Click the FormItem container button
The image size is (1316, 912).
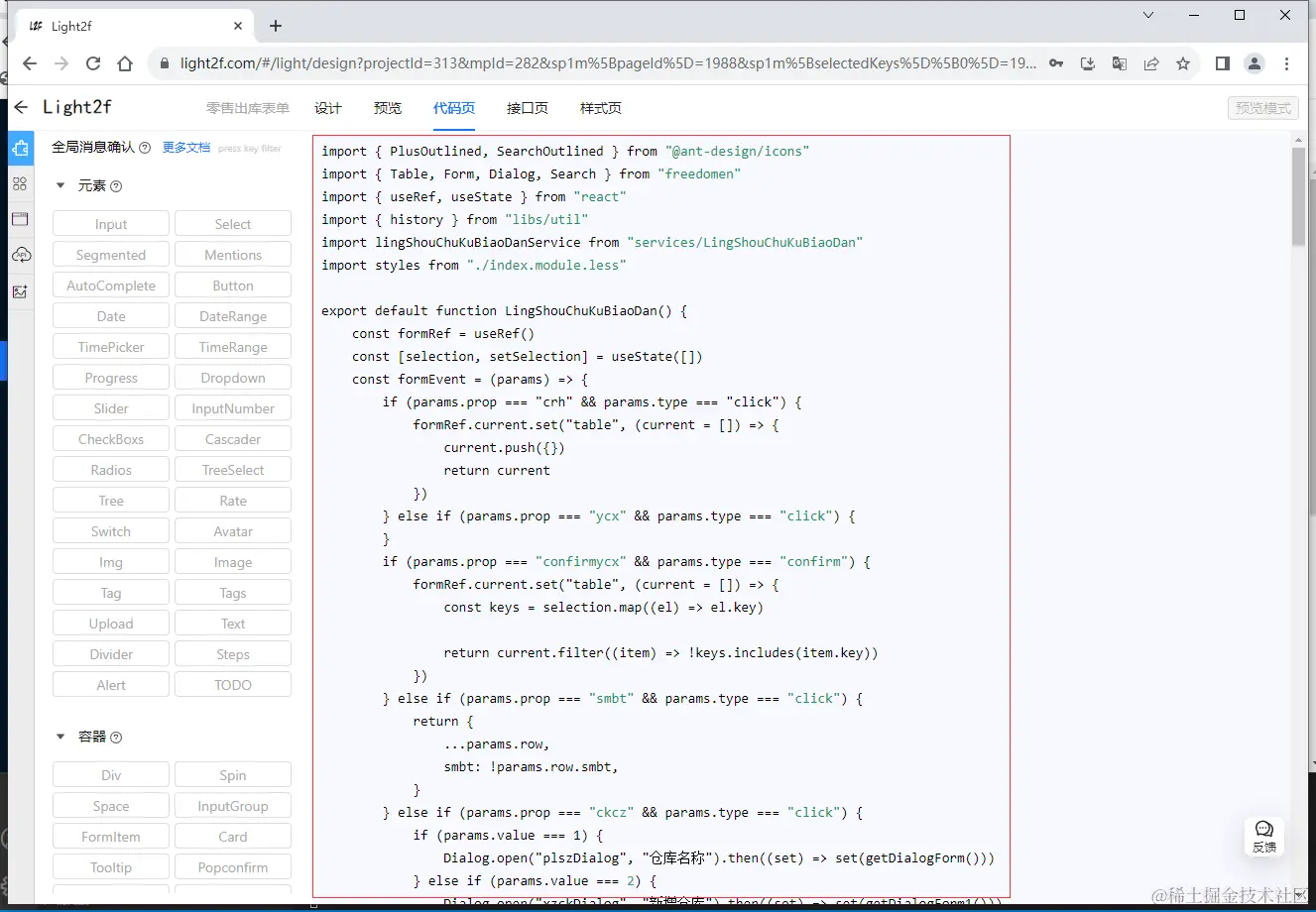(x=111, y=837)
